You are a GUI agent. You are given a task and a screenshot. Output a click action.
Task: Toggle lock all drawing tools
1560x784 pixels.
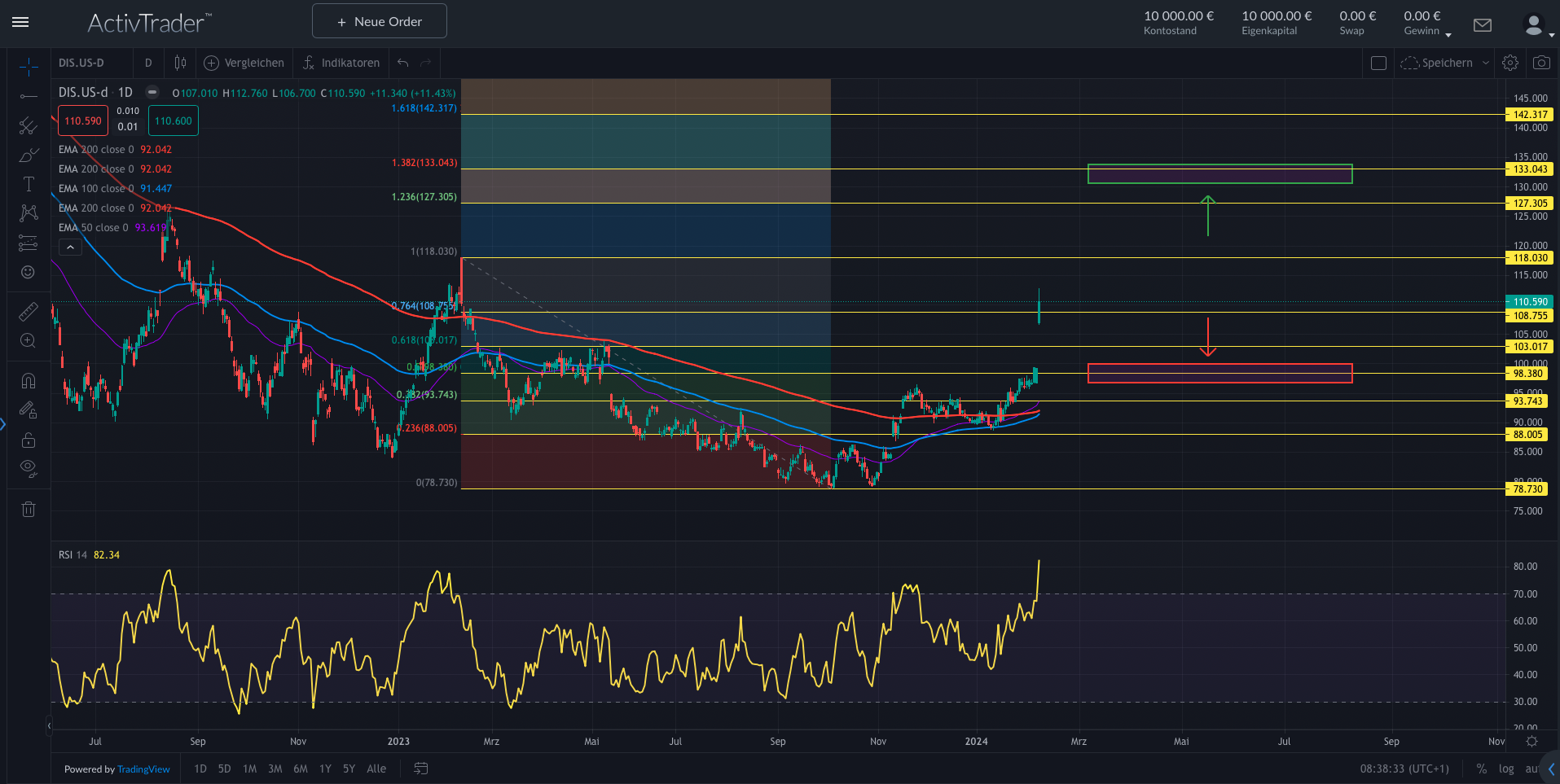point(29,440)
